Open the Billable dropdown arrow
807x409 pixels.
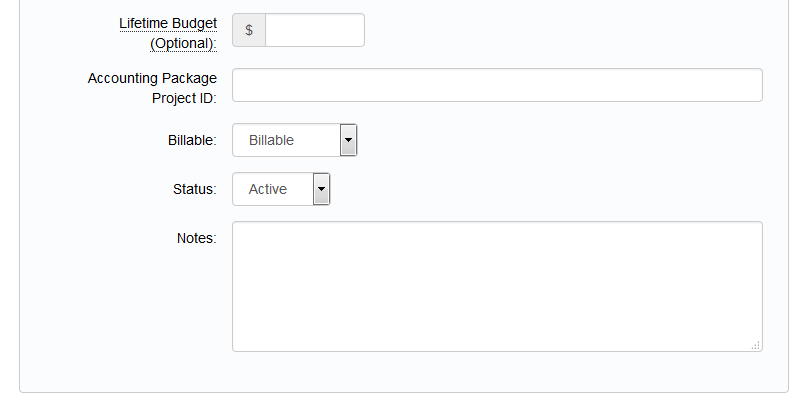[x=348, y=140]
